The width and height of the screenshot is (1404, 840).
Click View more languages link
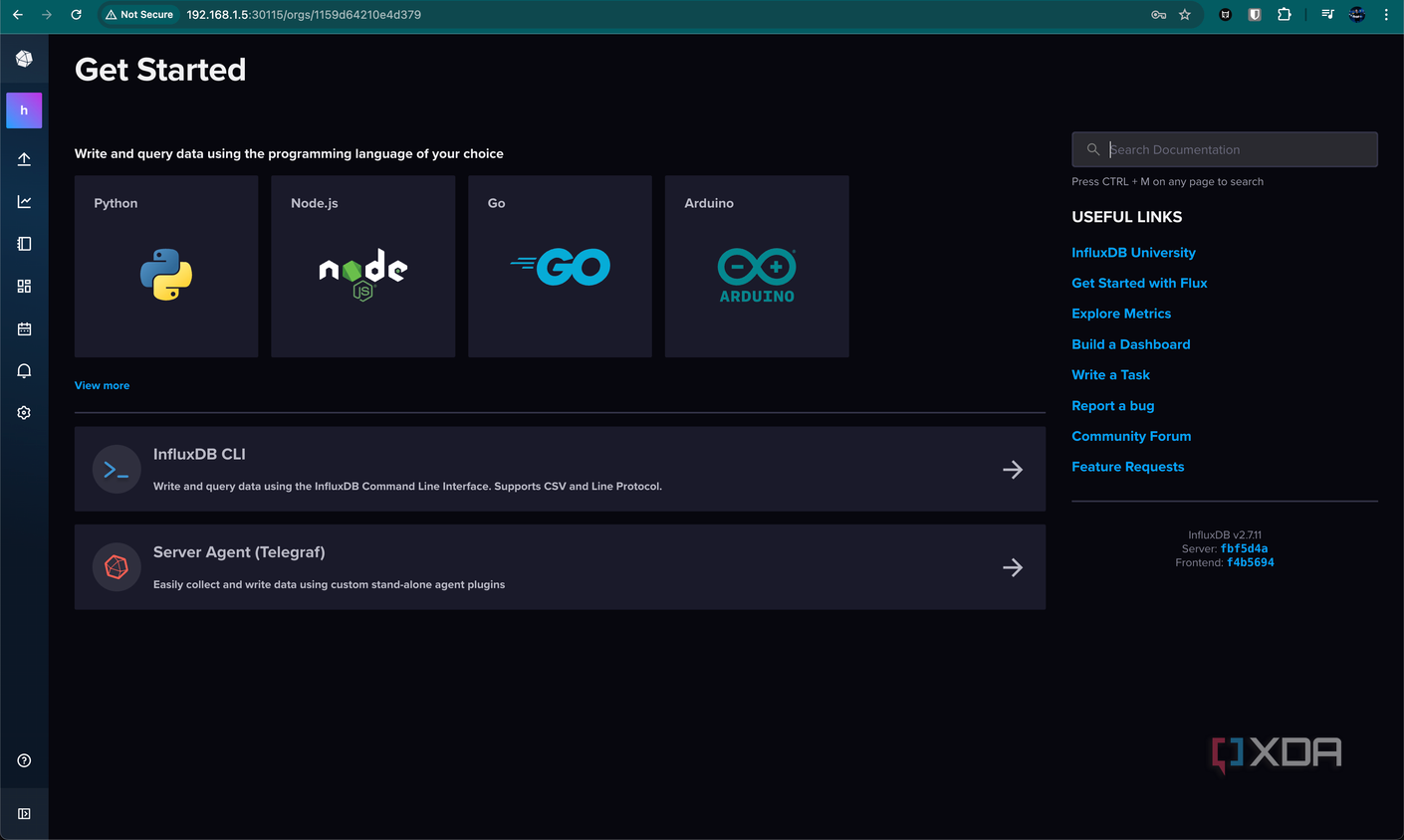pyautogui.click(x=102, y=385)
